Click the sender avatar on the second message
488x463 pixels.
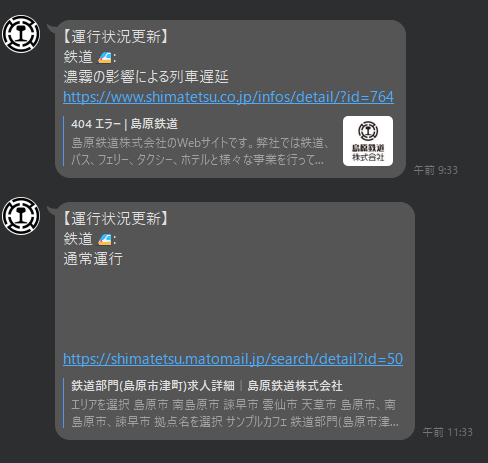click(x=21, y=216)
